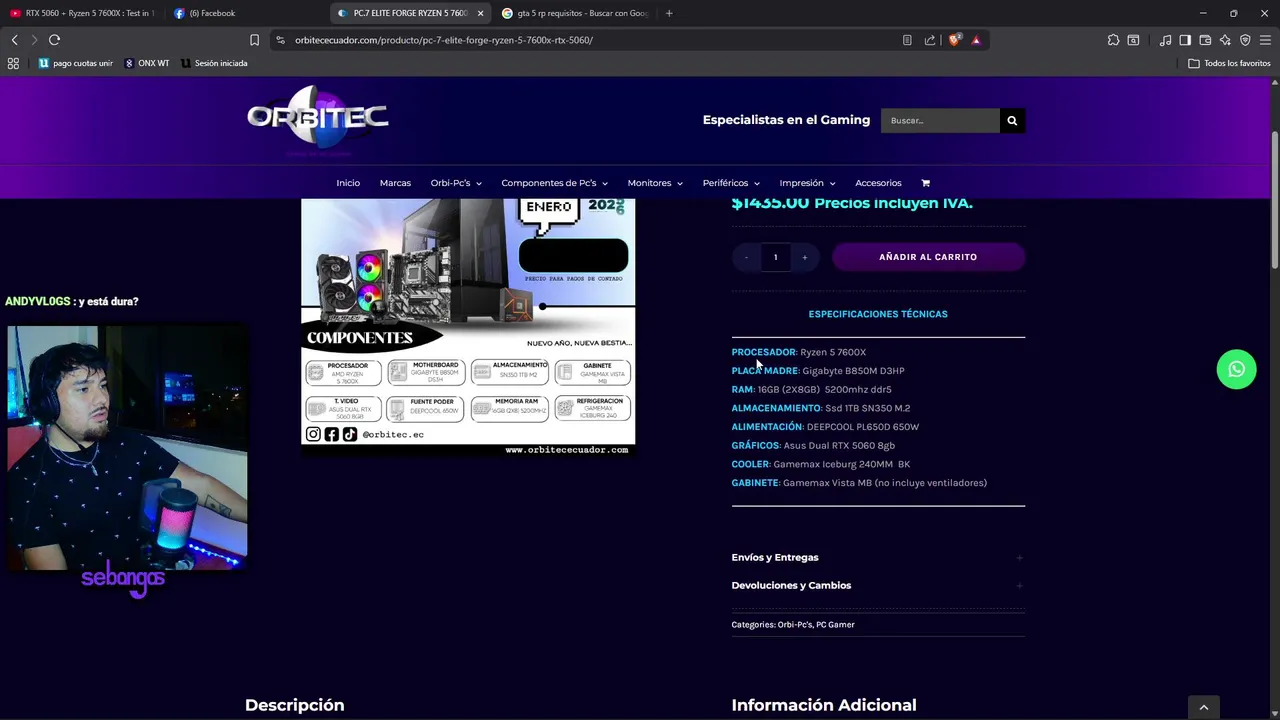The image size is (1280, 720).
Task: Open the ONX WT bookmark
Action: click(x=146, y=63)
